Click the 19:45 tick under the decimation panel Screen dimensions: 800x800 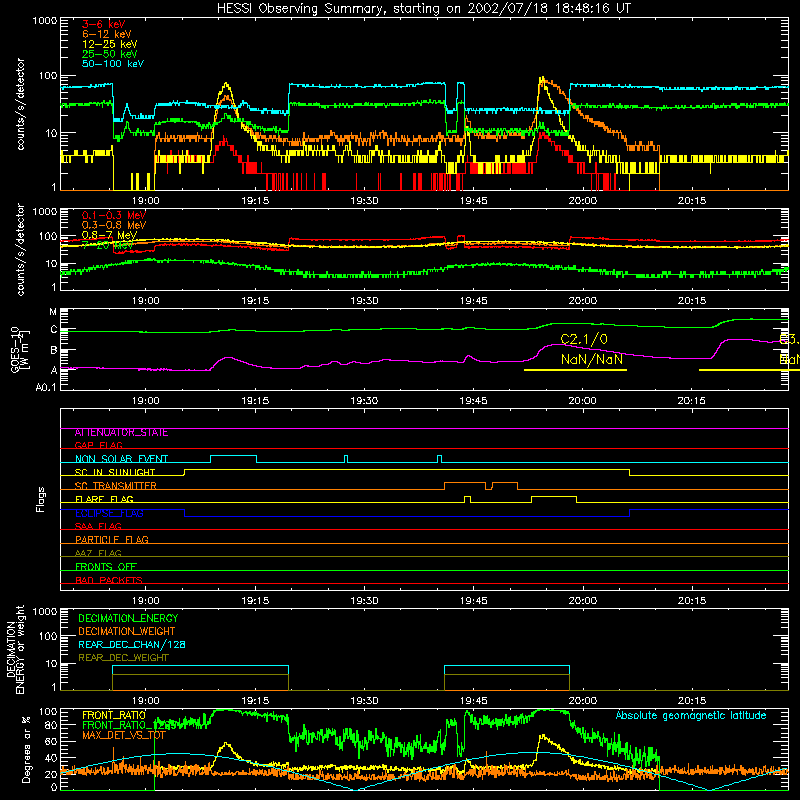[473, 701]
